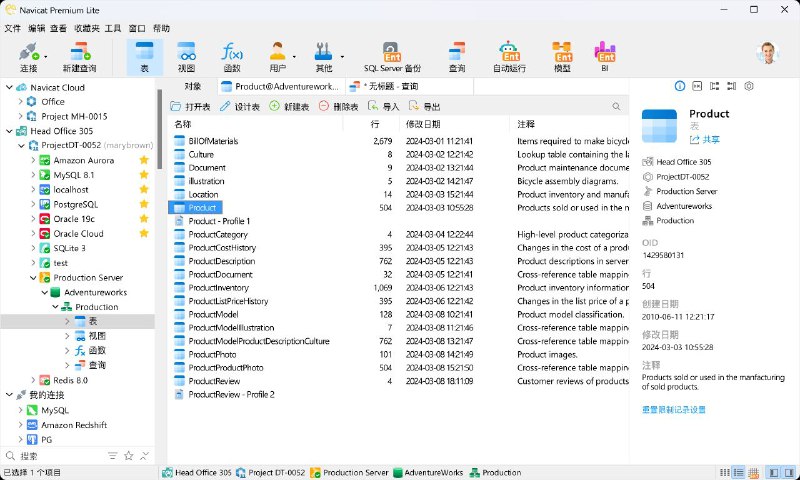Toggle Oracle Cloud favorite star

[x=144, y=233]
